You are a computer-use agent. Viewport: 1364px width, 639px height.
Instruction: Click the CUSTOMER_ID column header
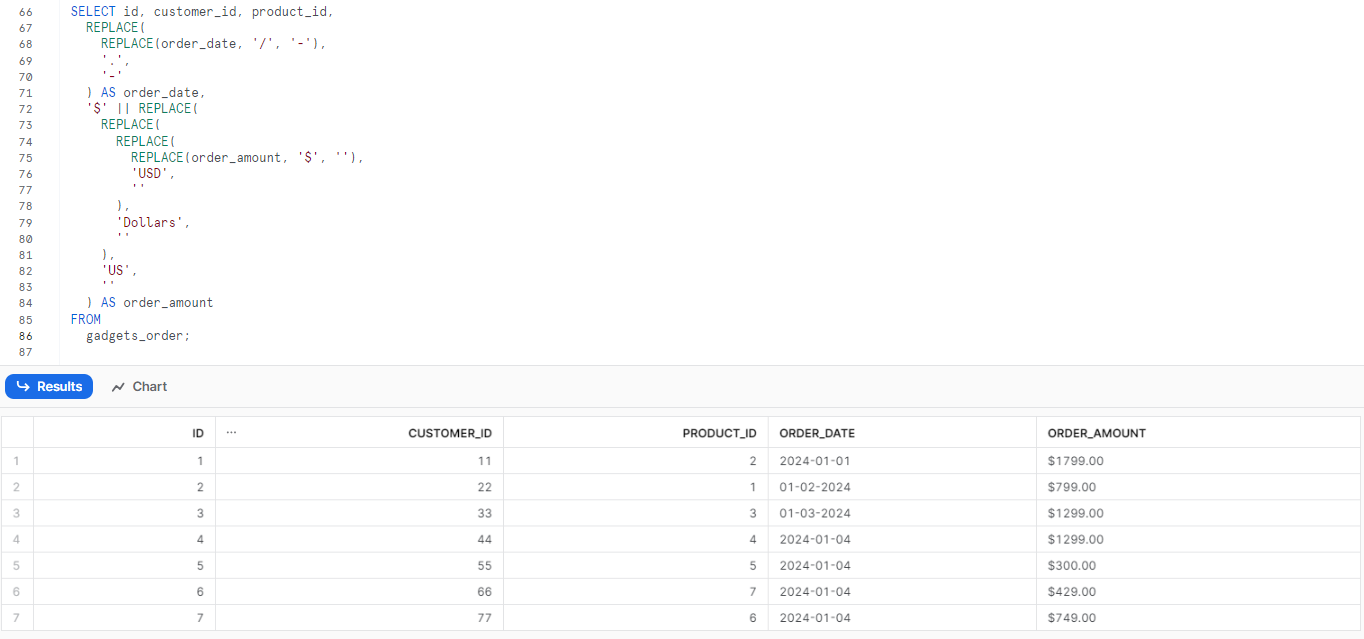tap(450, 432)
